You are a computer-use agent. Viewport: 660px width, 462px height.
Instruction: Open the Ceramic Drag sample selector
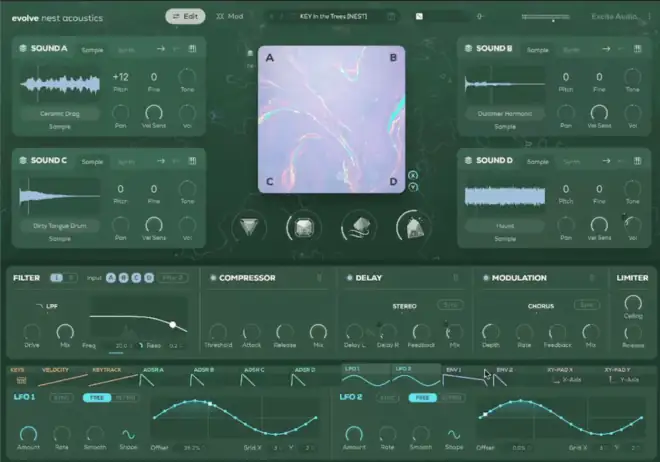[60, 114]
